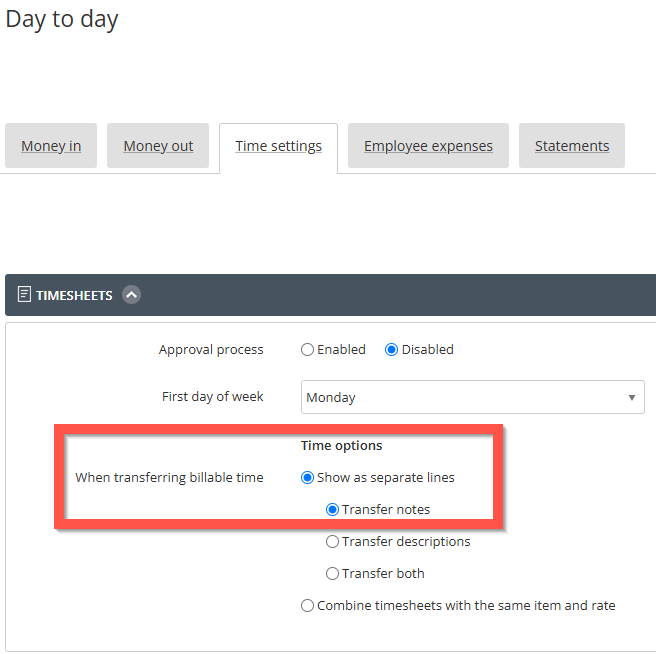Screen dimensions: 656x654
Task: Select the Time settings tab
Action: pos(279,146)
